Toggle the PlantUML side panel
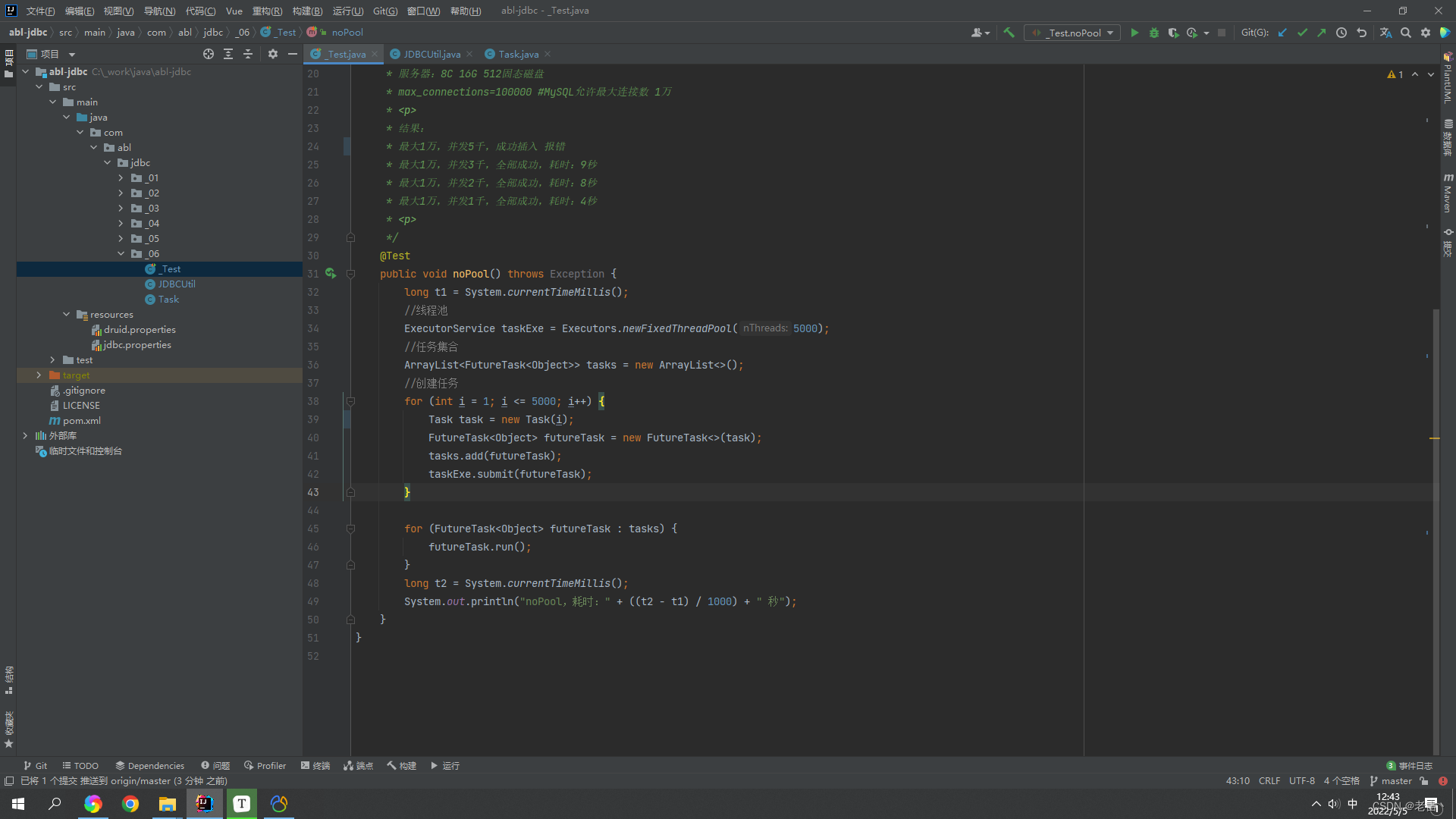Image resolution: width=1456 pixels, height=819 pixels. coord(1448,78)
